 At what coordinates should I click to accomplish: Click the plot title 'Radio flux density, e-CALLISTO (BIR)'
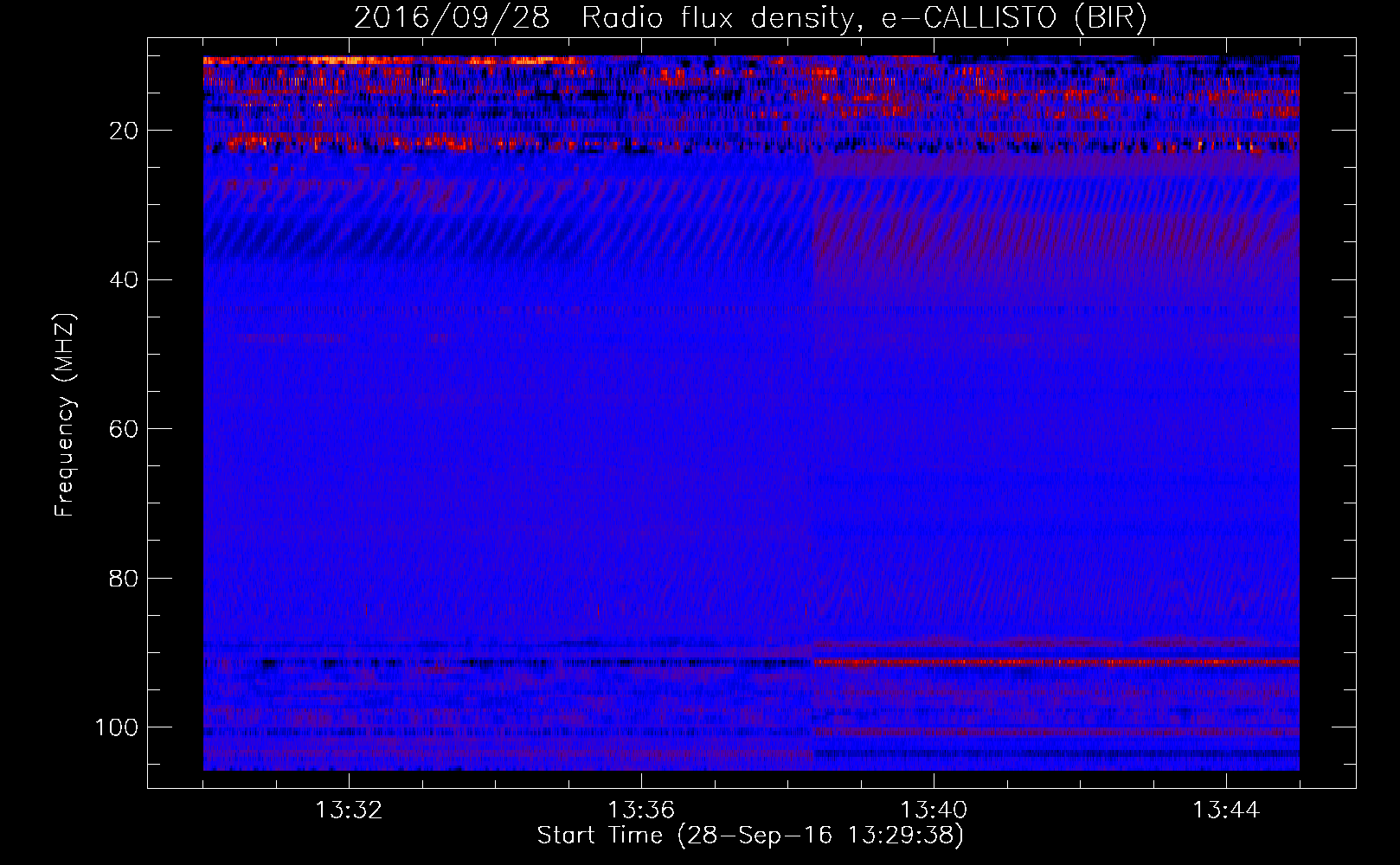tap(864, 18)
